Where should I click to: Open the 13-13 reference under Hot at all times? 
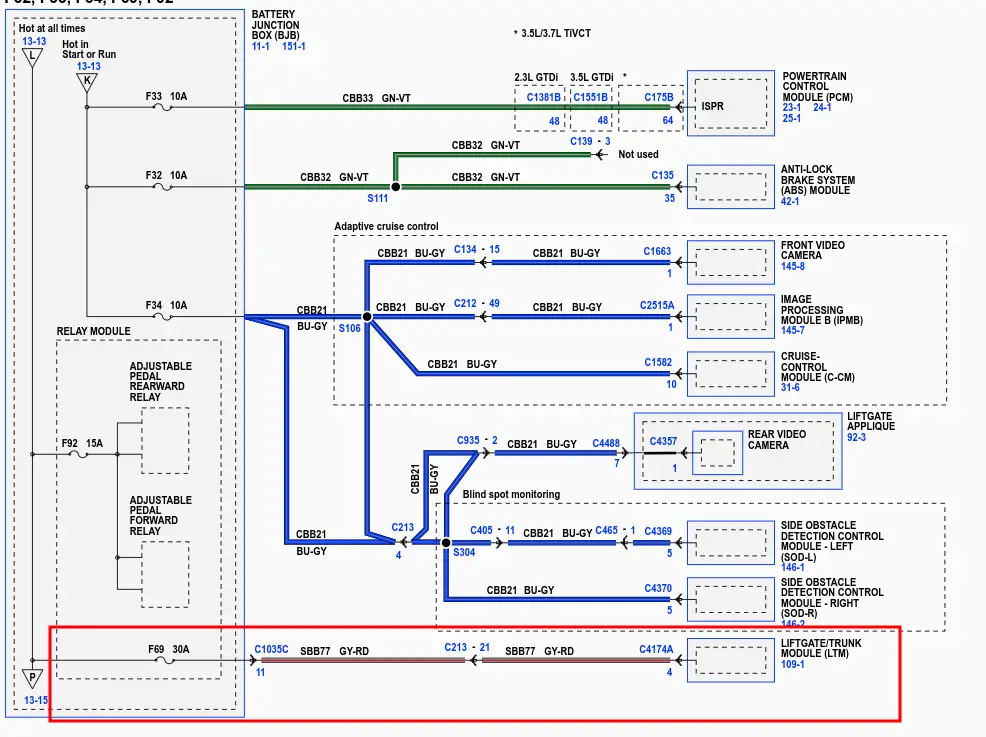pos(35,42)
